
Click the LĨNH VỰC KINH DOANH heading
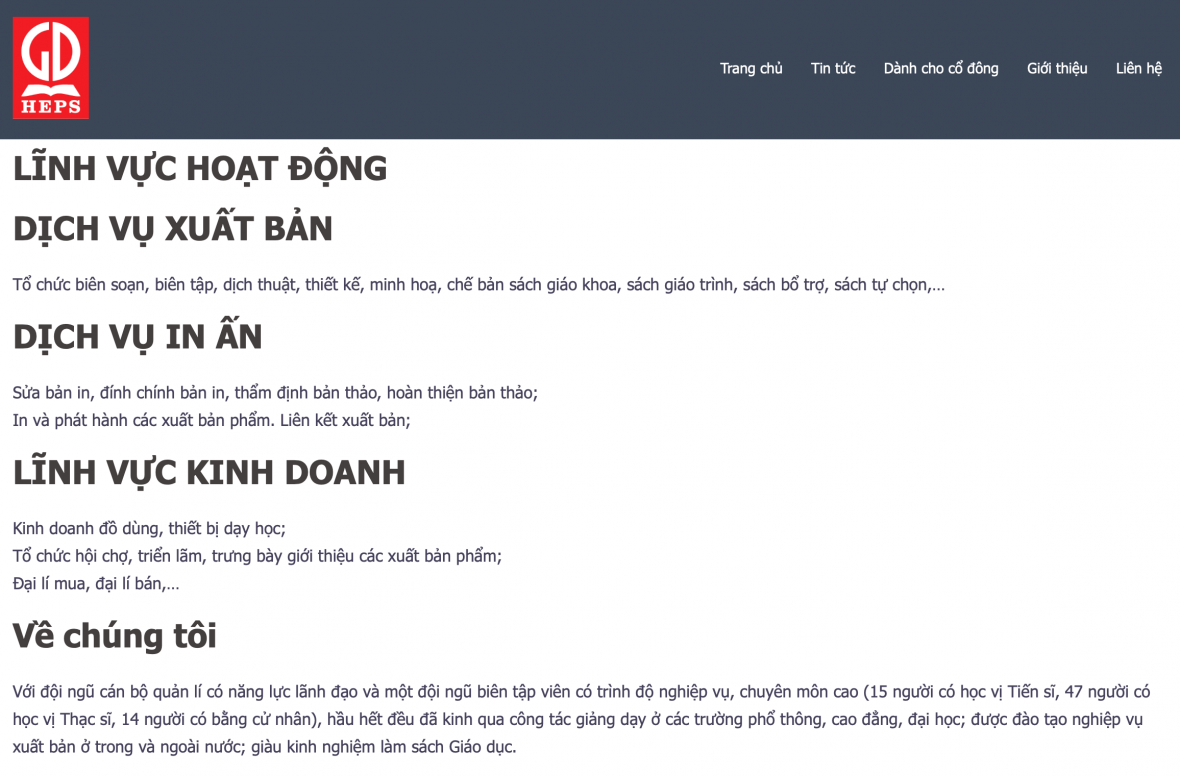pyautogui.click(x=209, y=472)
